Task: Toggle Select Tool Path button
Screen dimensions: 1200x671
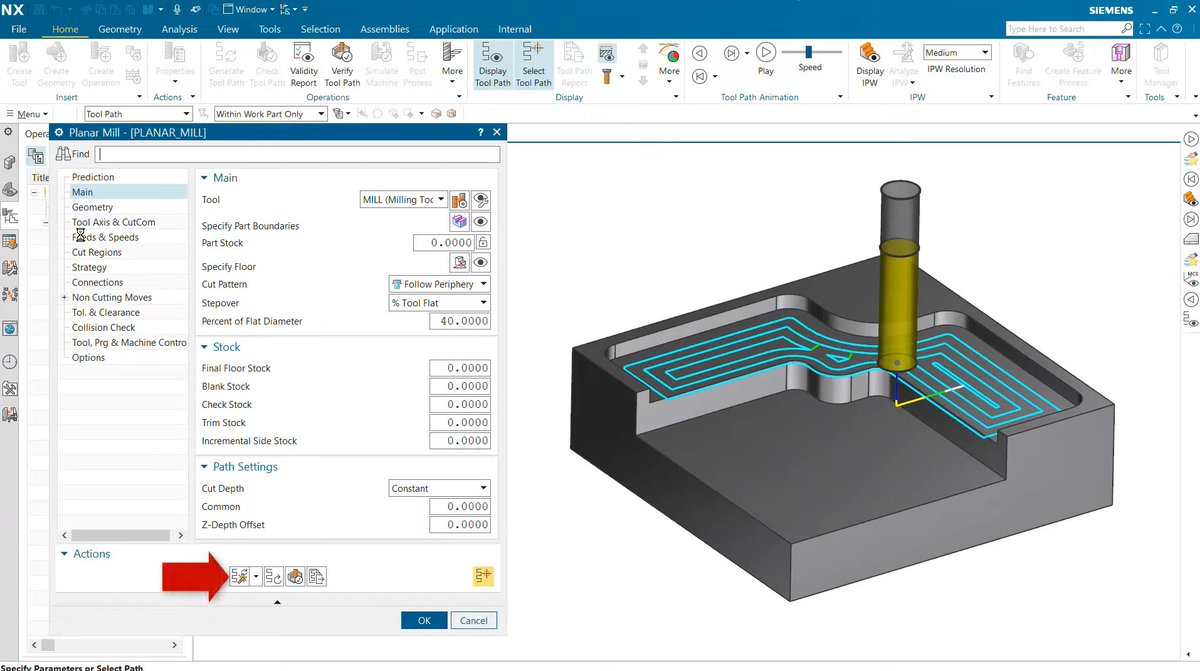Action: pyautogui.click(x=533, y=63)
